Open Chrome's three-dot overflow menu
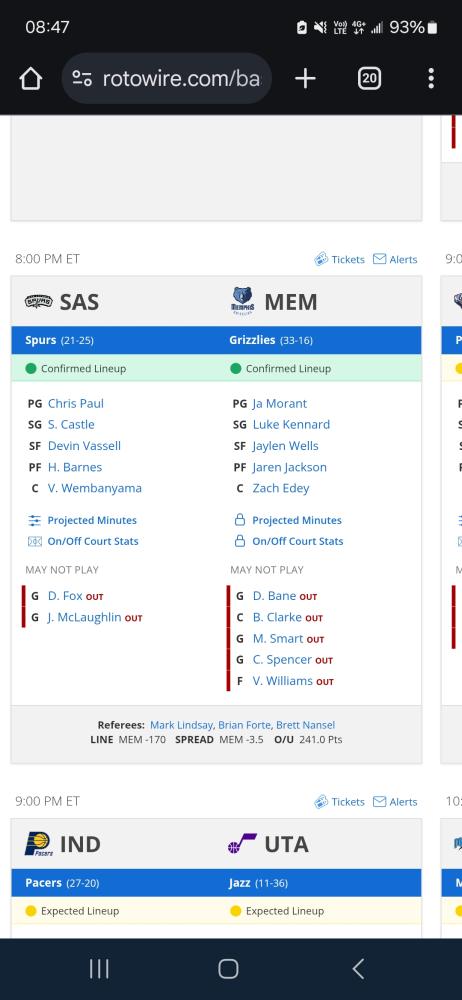Screen dimensions: 462x1000 click(431, 79)
